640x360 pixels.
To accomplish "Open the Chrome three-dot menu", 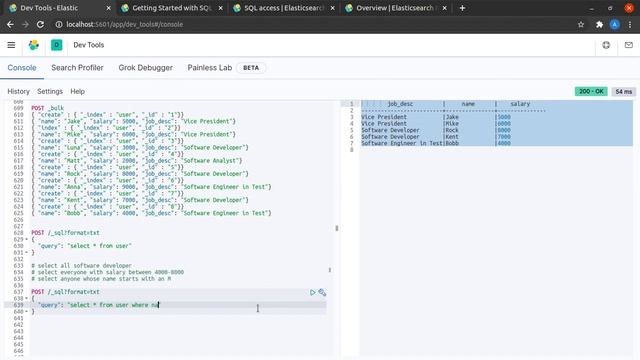I will [630, 24].
